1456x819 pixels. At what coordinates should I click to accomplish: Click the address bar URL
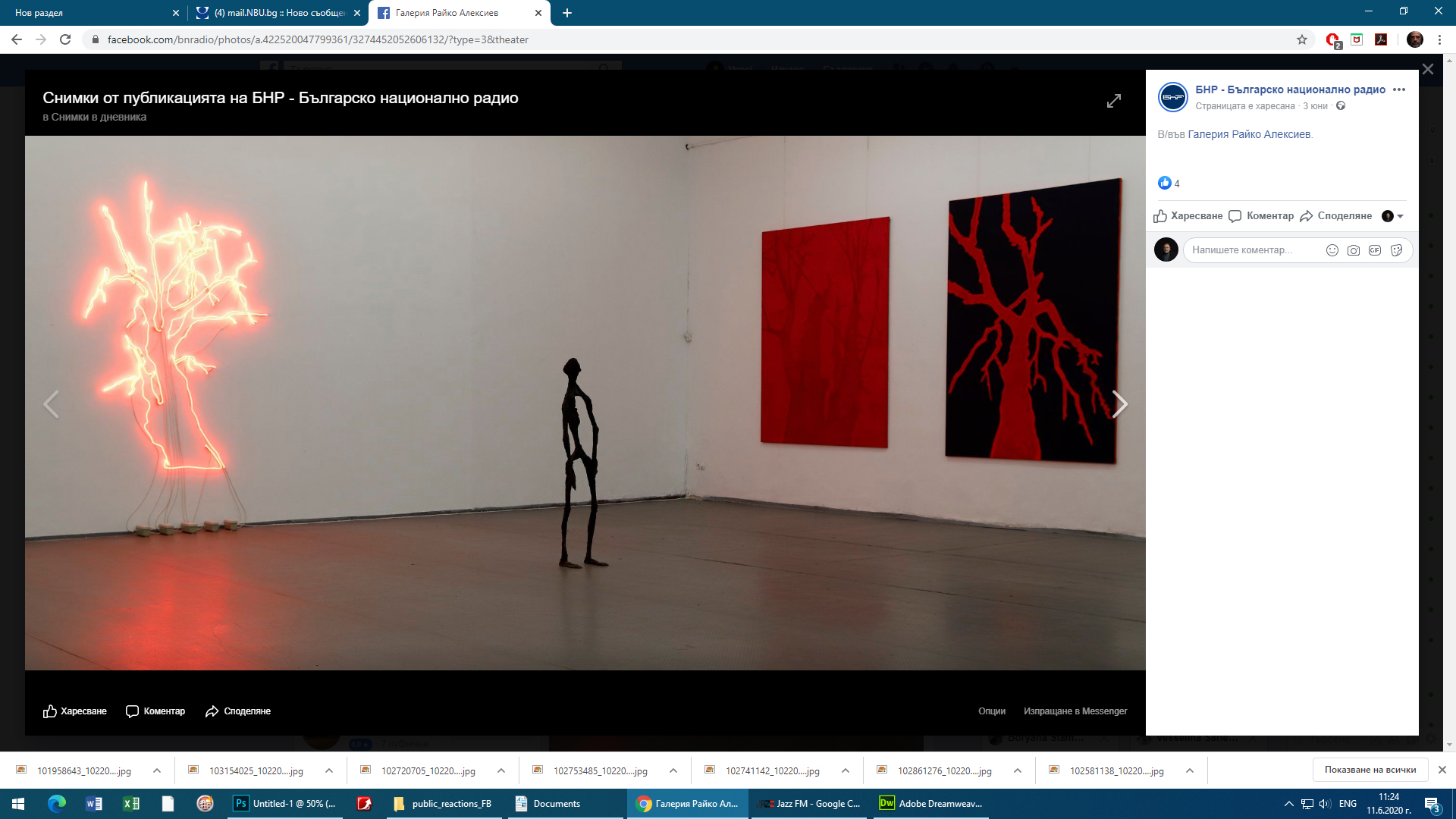click(318, 39)
